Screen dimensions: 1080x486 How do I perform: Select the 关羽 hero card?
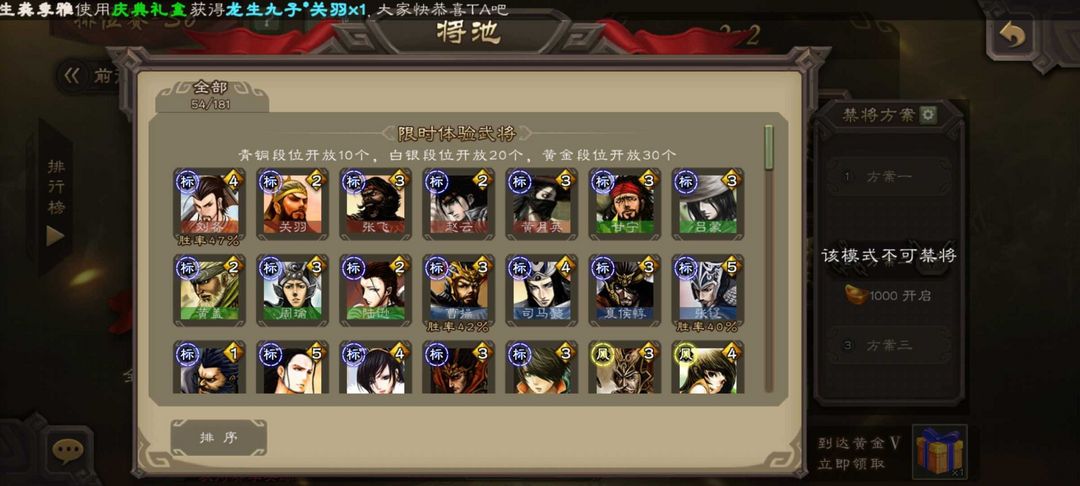(292, 204)
